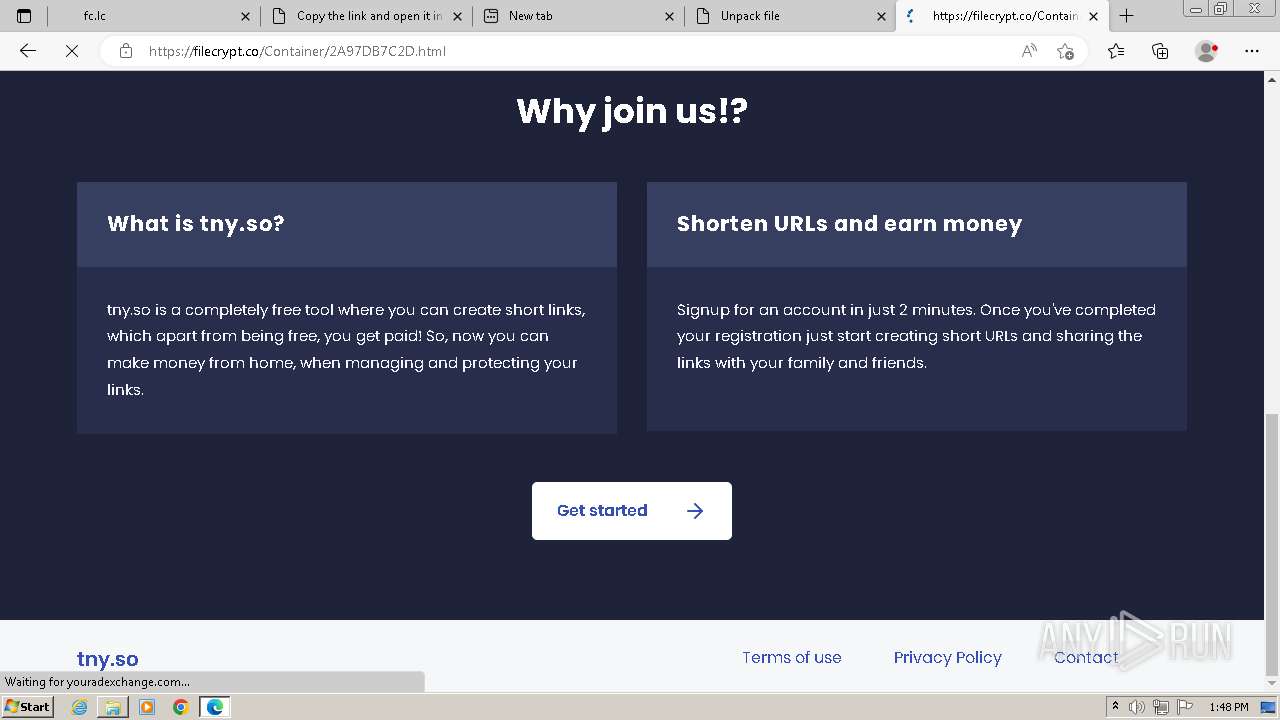Click the 'What is tny.so?' heading

click(196, 223)
